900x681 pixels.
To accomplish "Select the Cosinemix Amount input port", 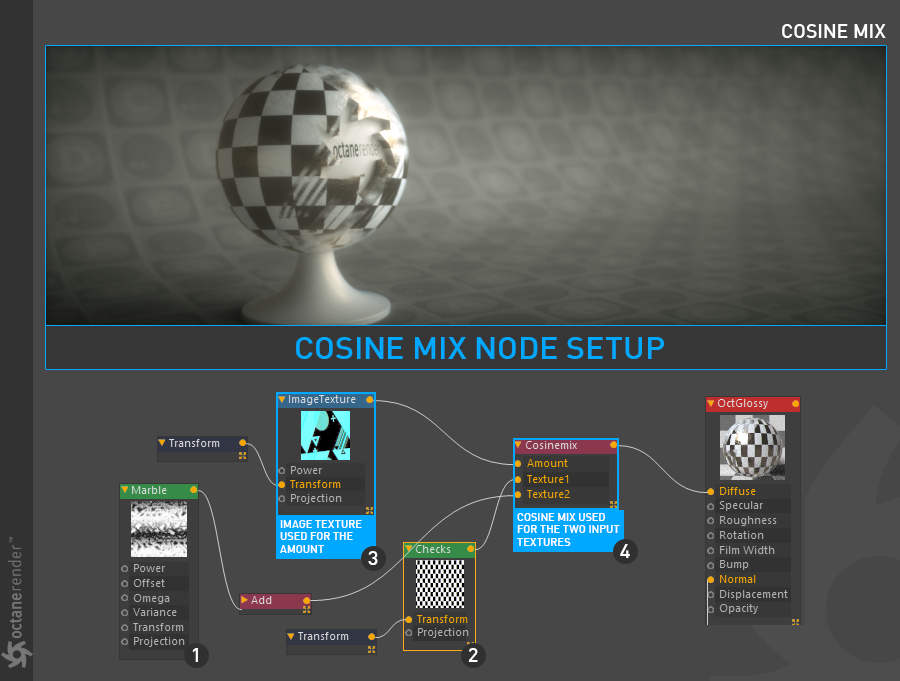I will click(x=518, y=463).
